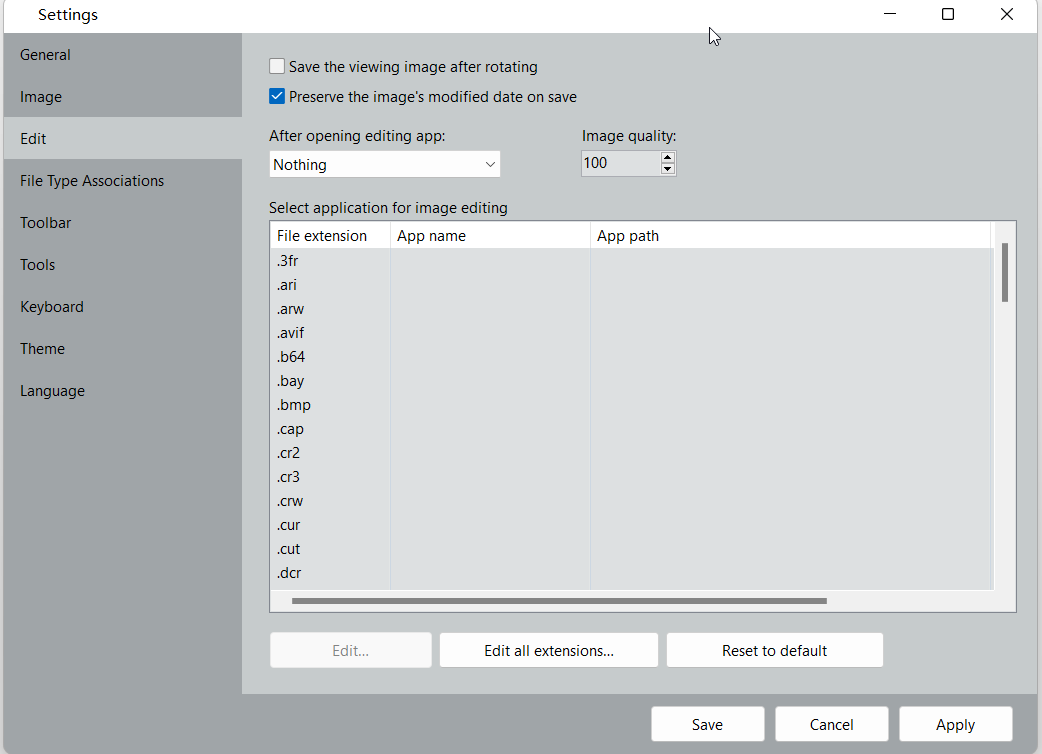This screenshot has height=754, width=1042.
Task: Switch to the General settings section
Action: 45,54
